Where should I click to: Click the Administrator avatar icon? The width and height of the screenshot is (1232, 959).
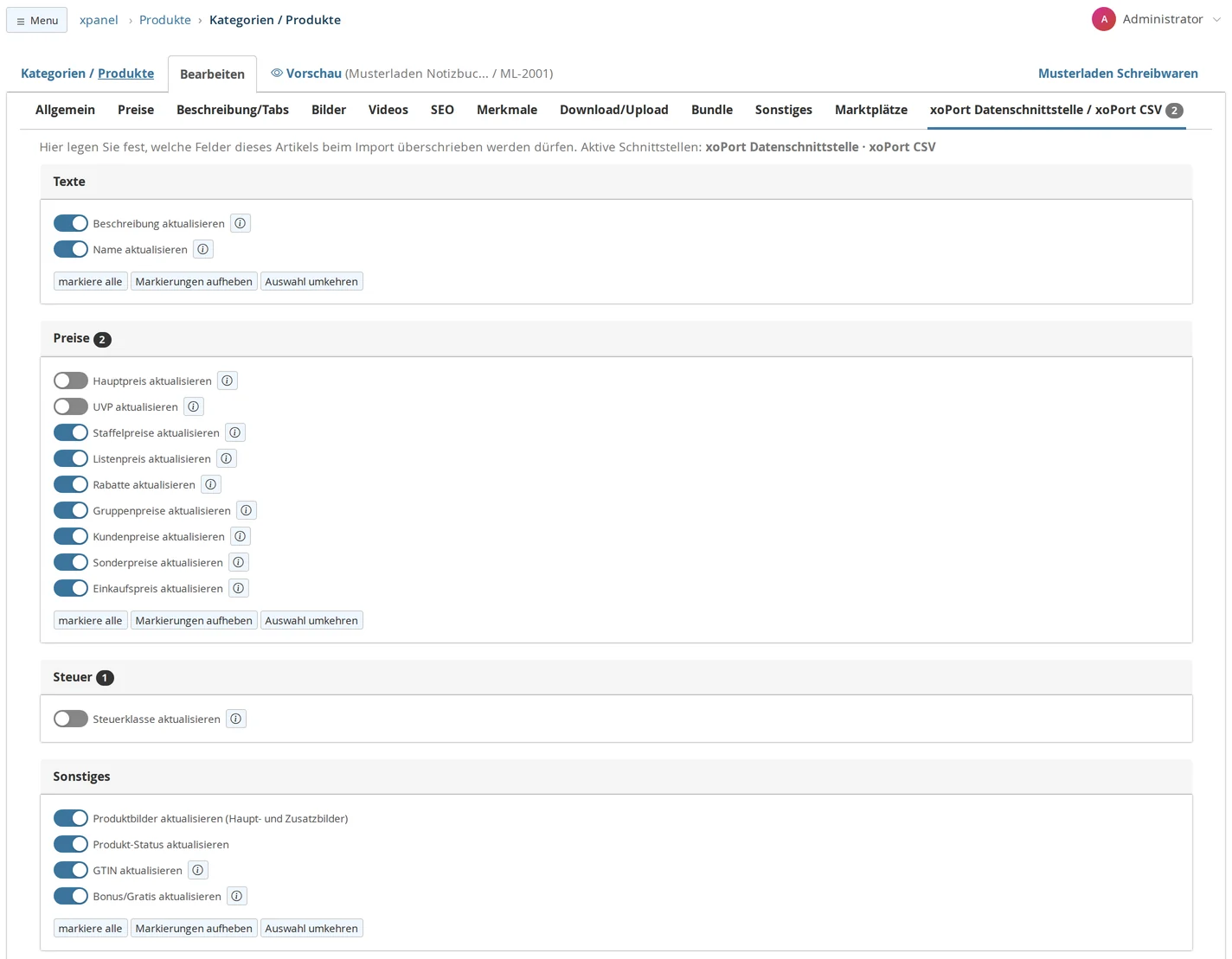pos(1104,19)
